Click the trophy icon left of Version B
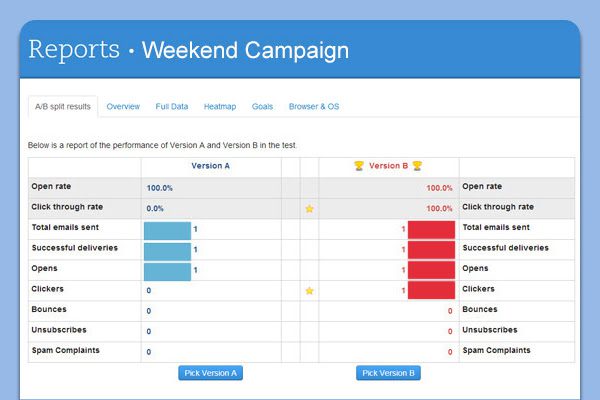This screenshot has height=400, width=600. tap(358, 166)
